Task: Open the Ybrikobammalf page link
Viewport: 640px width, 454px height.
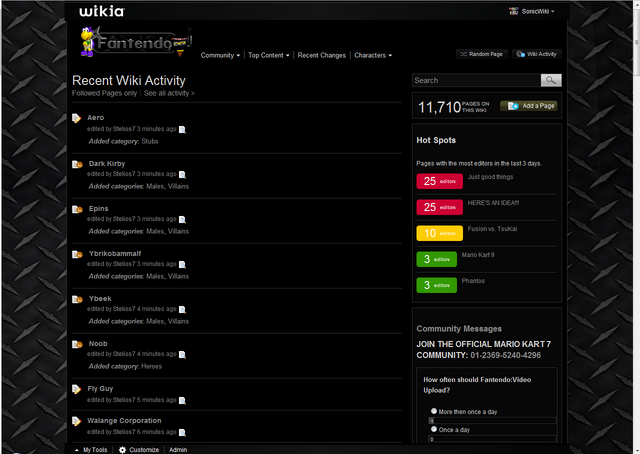Action: pyautogui.click(x=115, y=253)
